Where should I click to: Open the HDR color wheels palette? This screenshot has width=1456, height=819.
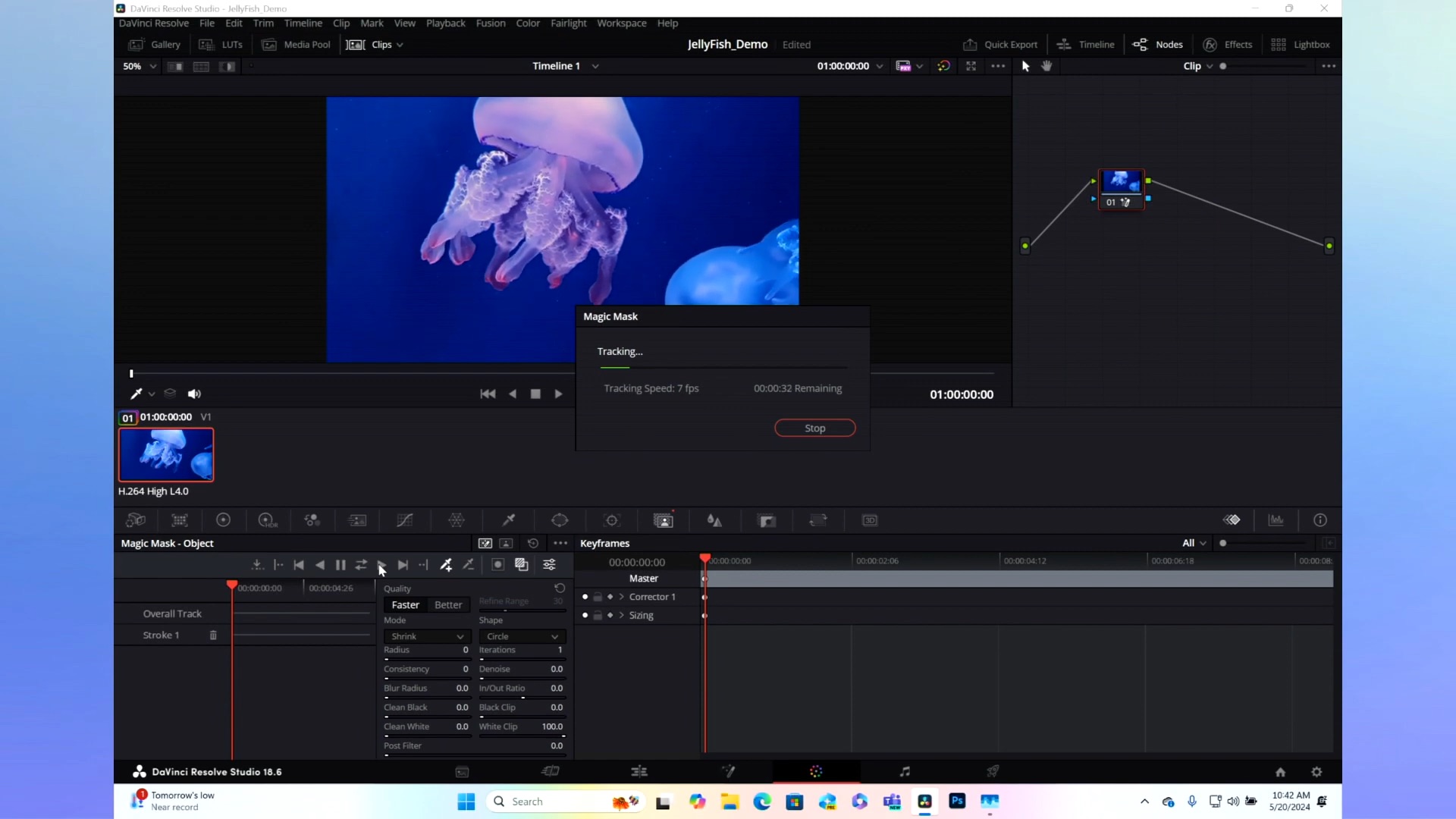pos(268,520)
